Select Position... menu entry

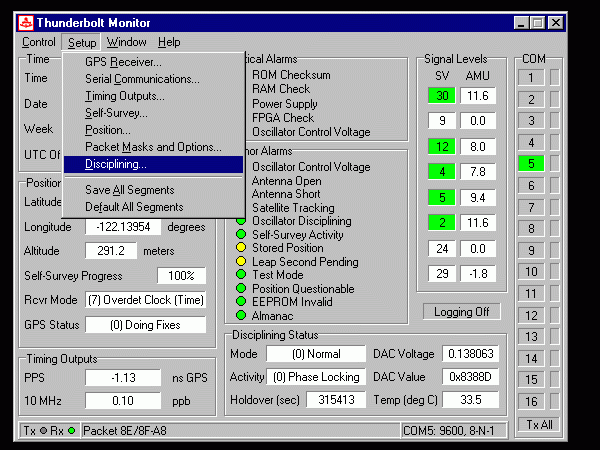pos(153,130)
